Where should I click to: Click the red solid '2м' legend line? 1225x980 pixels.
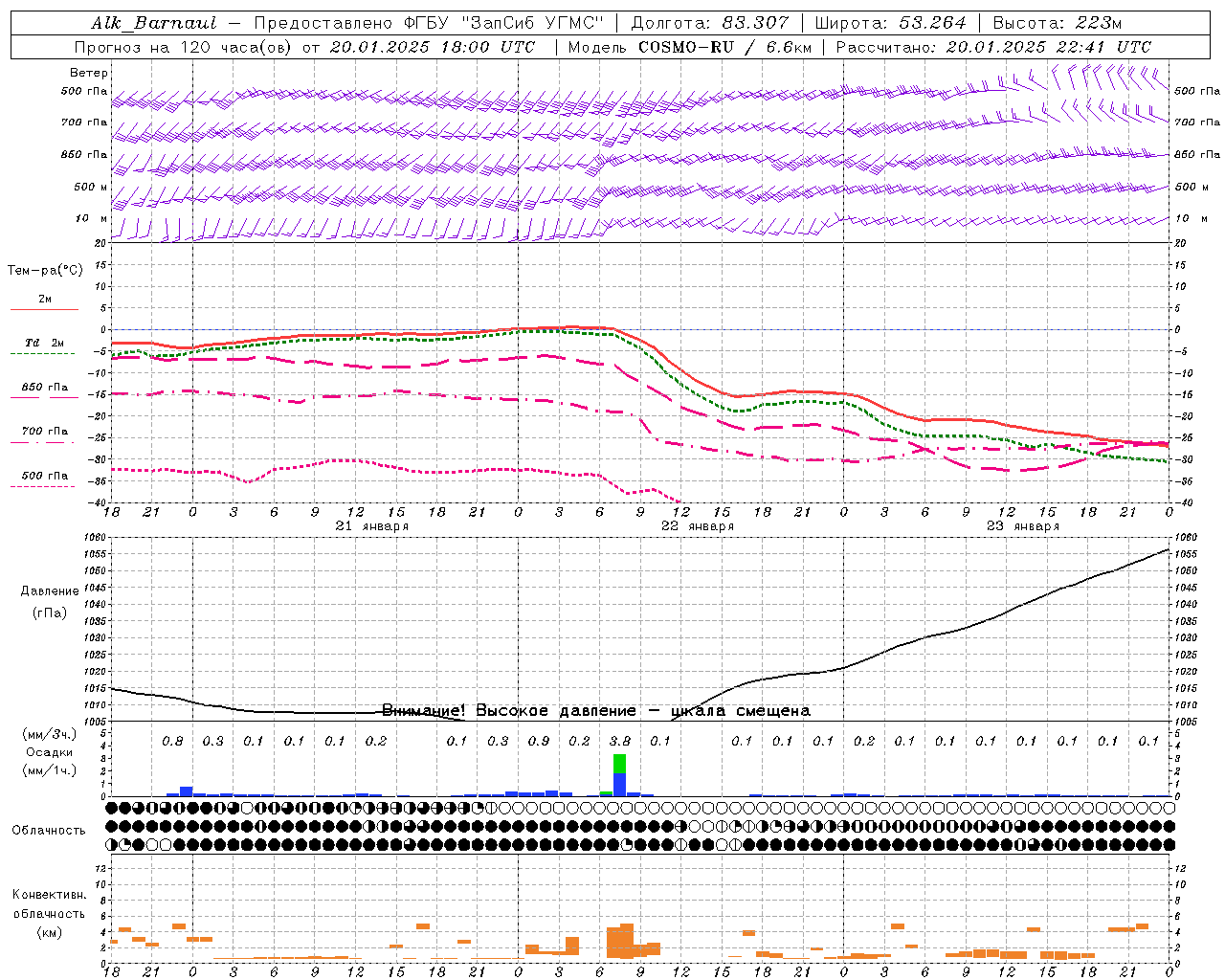(44, 310)
